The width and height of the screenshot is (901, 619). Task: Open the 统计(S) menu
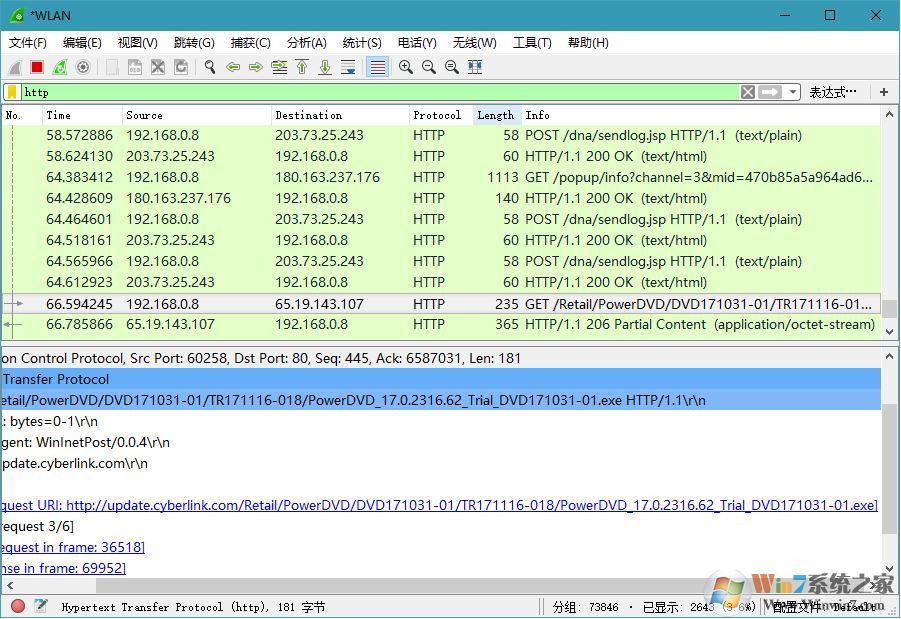(362, 42)
